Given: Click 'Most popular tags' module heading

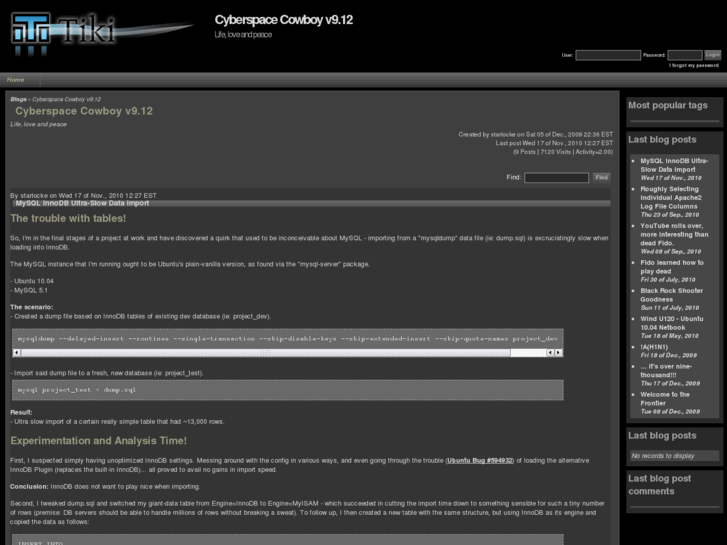Looking at the screenshot, I should [668, 105].
